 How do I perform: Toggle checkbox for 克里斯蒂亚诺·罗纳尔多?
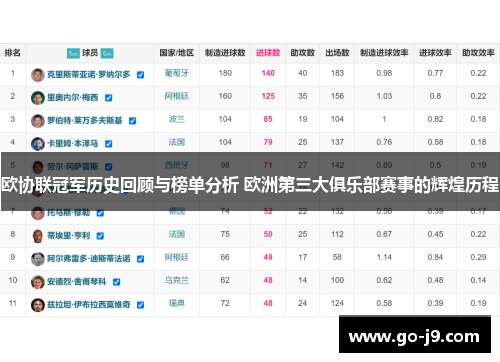(141, 75)
